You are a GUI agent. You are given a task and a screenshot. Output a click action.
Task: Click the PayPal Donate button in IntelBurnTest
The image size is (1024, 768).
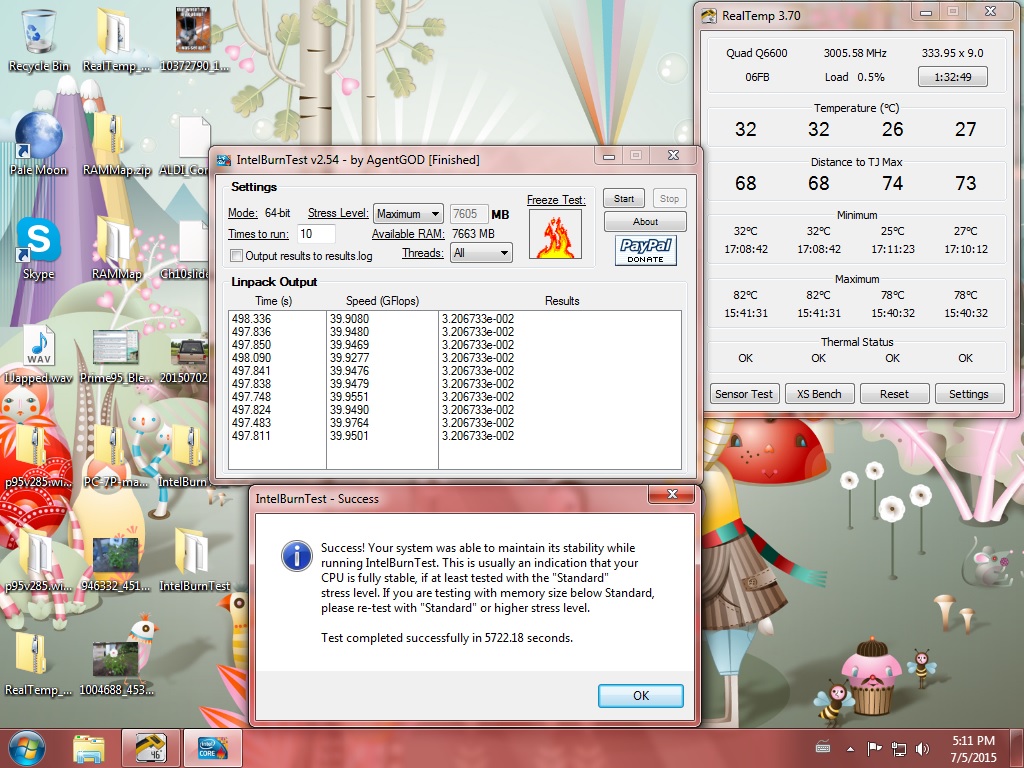pos(645,250)
